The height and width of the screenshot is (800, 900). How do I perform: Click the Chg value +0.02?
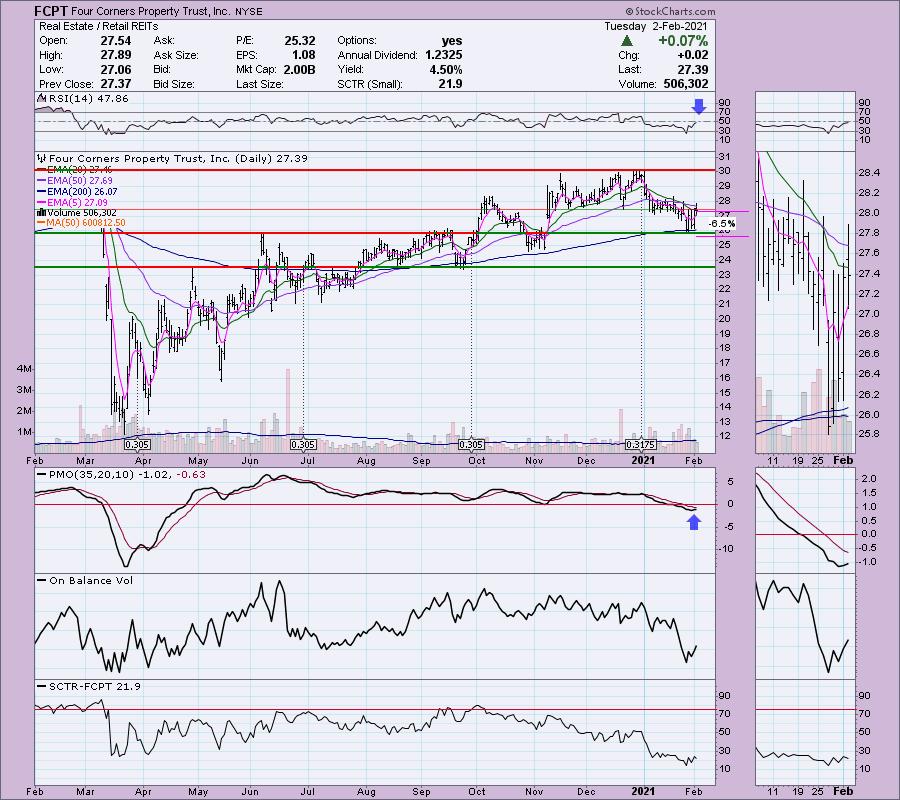pyautogui.click(x=692, y=55)
